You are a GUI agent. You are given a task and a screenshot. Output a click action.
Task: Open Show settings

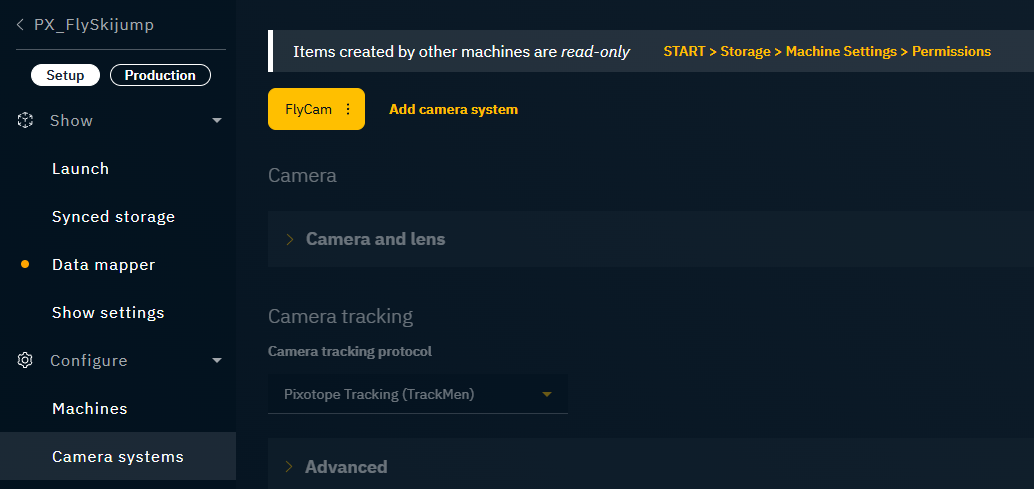[x=108, y=313]
